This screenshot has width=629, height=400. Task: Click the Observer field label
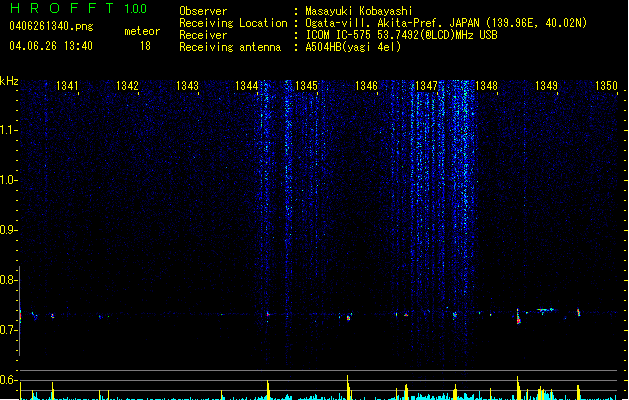click(203, 11)
